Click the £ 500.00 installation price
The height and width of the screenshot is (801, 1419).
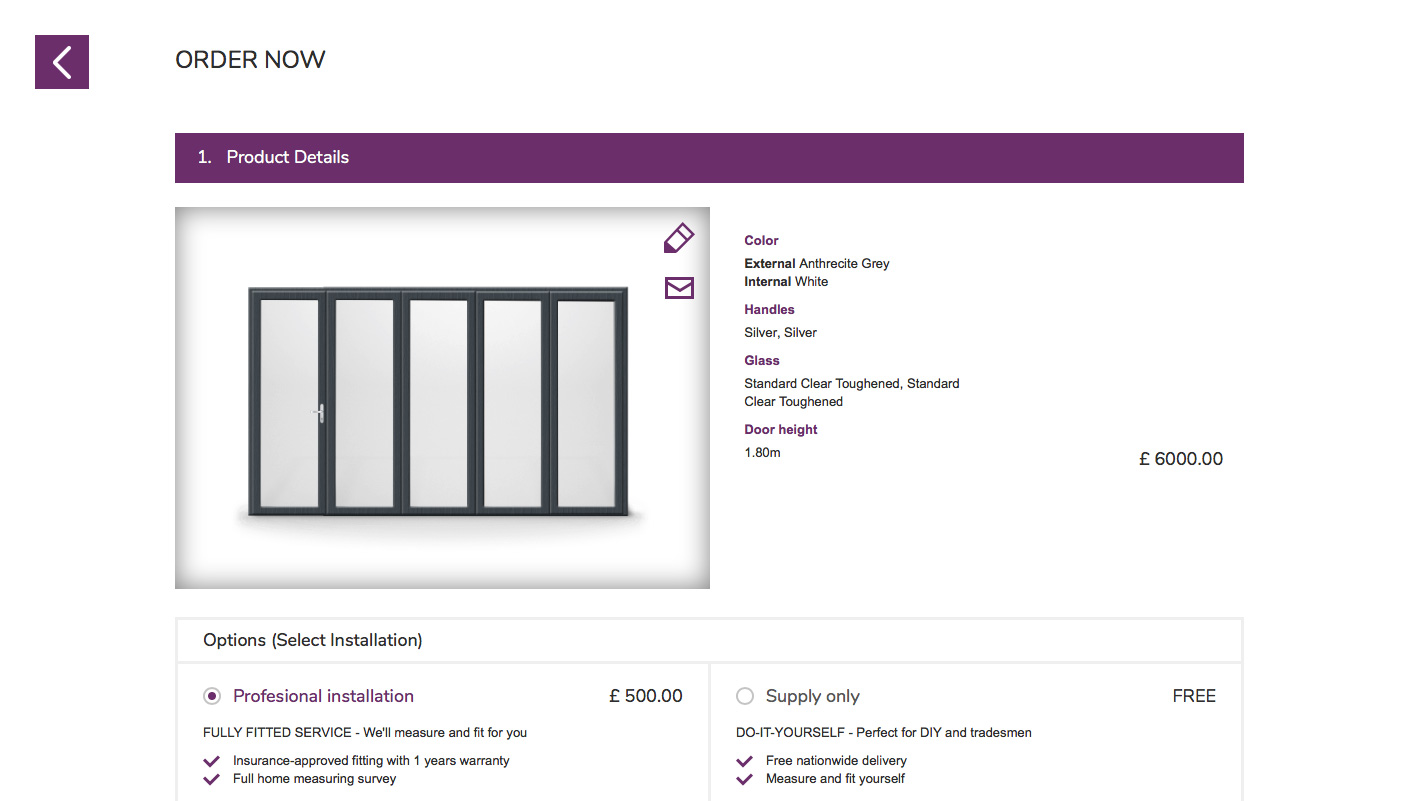coord(645,696)
